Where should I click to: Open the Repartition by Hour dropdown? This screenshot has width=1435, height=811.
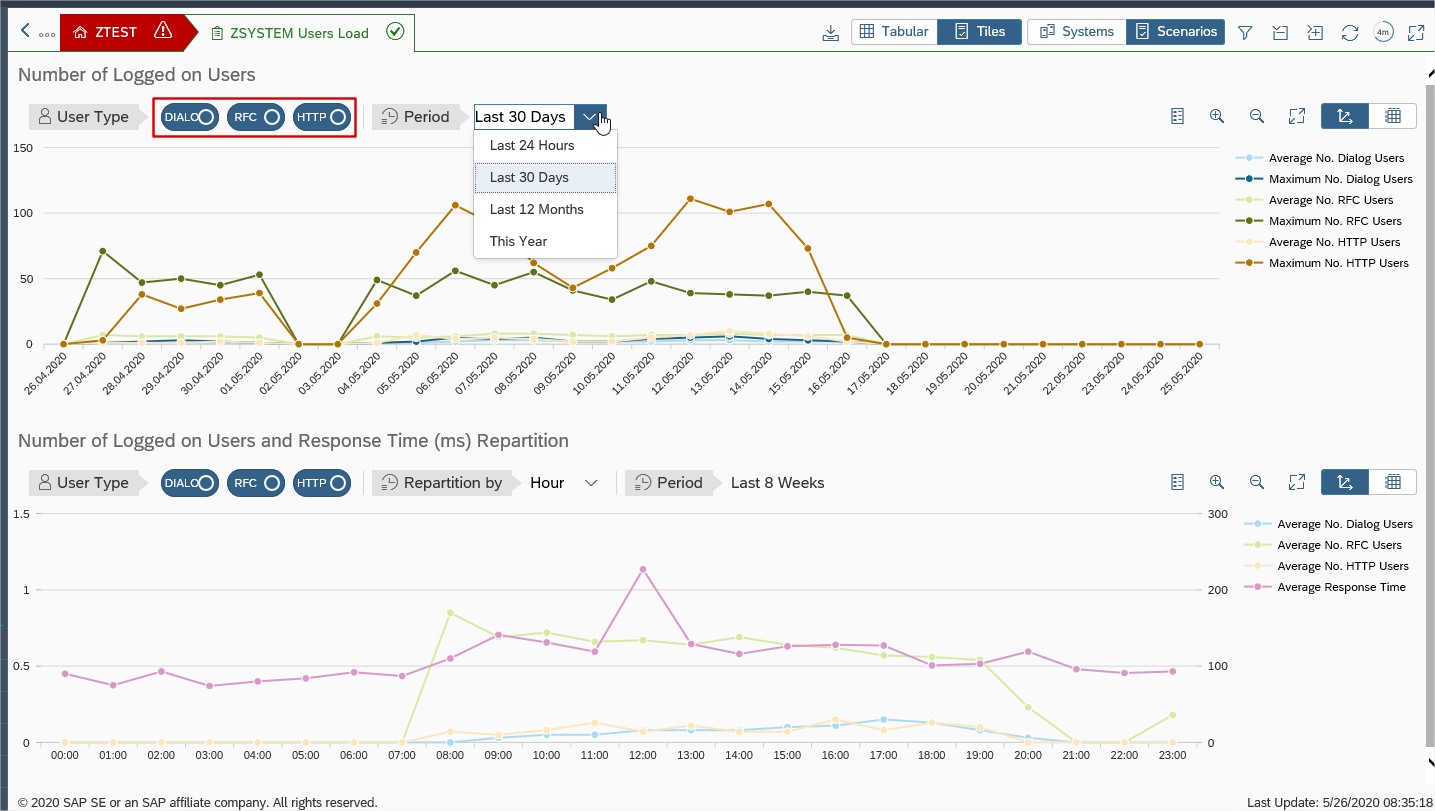coord(590,483)
